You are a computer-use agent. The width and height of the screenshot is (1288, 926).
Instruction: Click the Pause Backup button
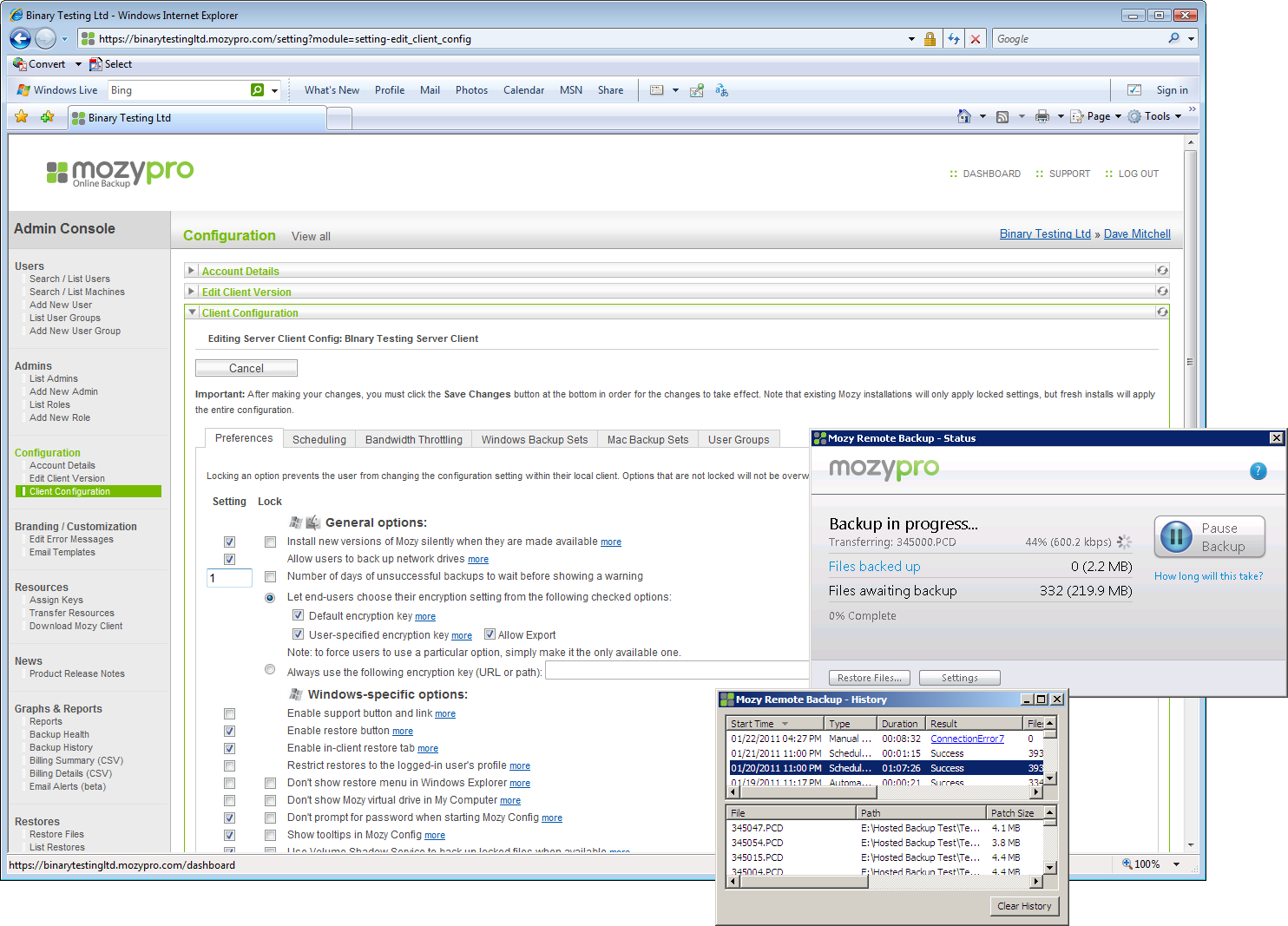[x=1210, y=537]
